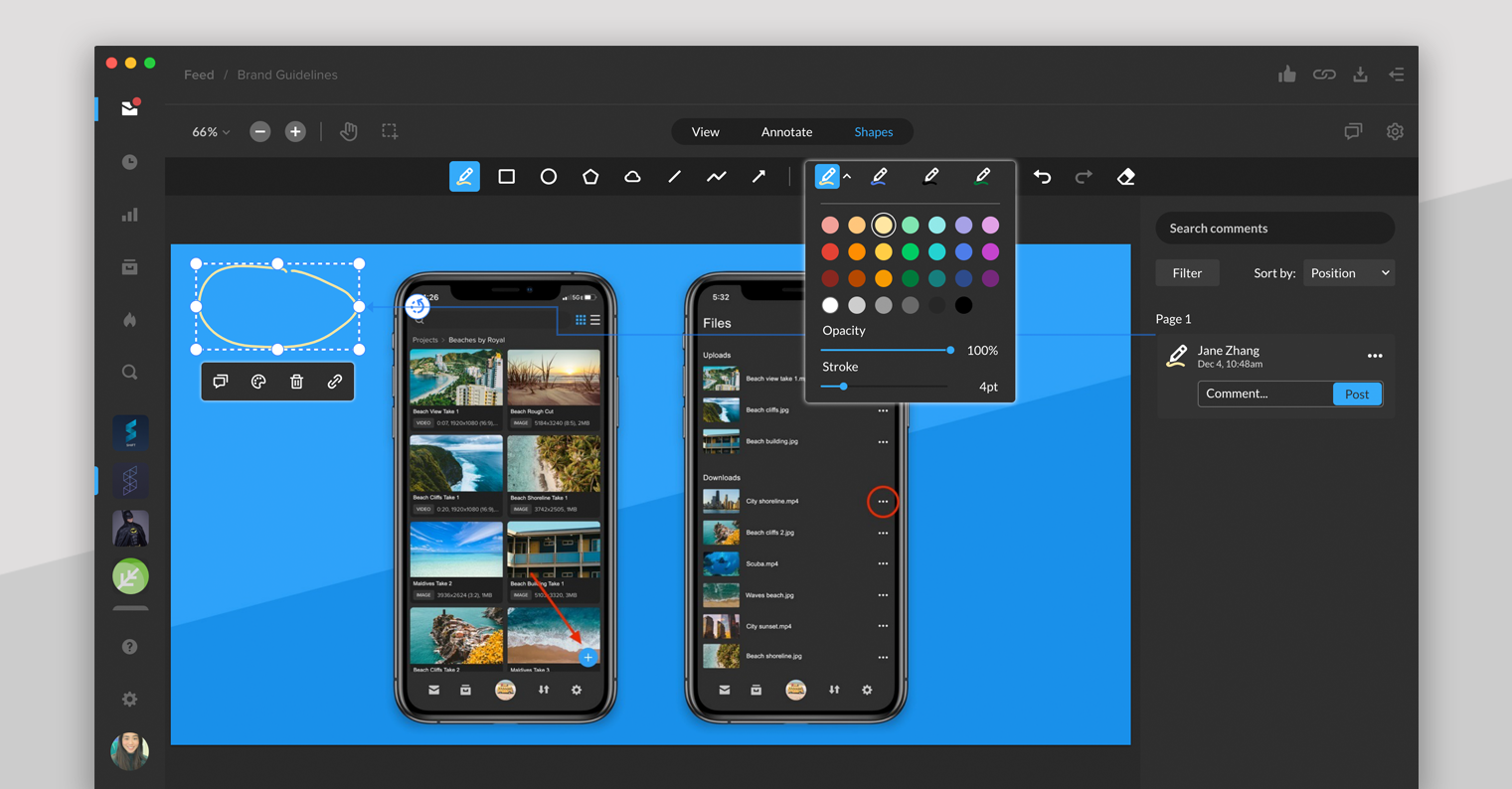Pick the black color swatch
Viewport: 1512px width, 789px height.
click(963, 306)
